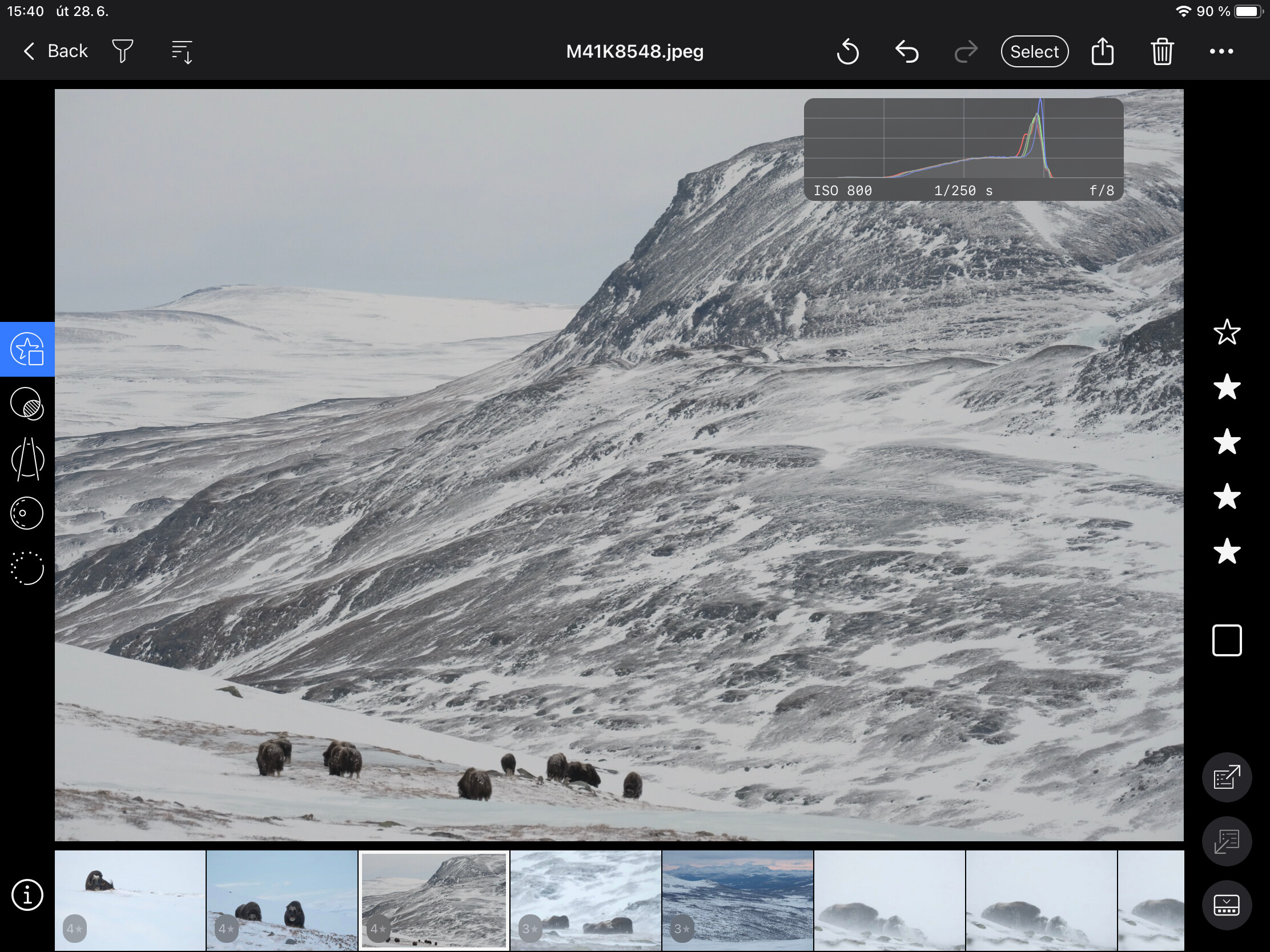Undo the last edit
Screen dimensions: 1270x952
pyautogui.click(x=907, y=51)
